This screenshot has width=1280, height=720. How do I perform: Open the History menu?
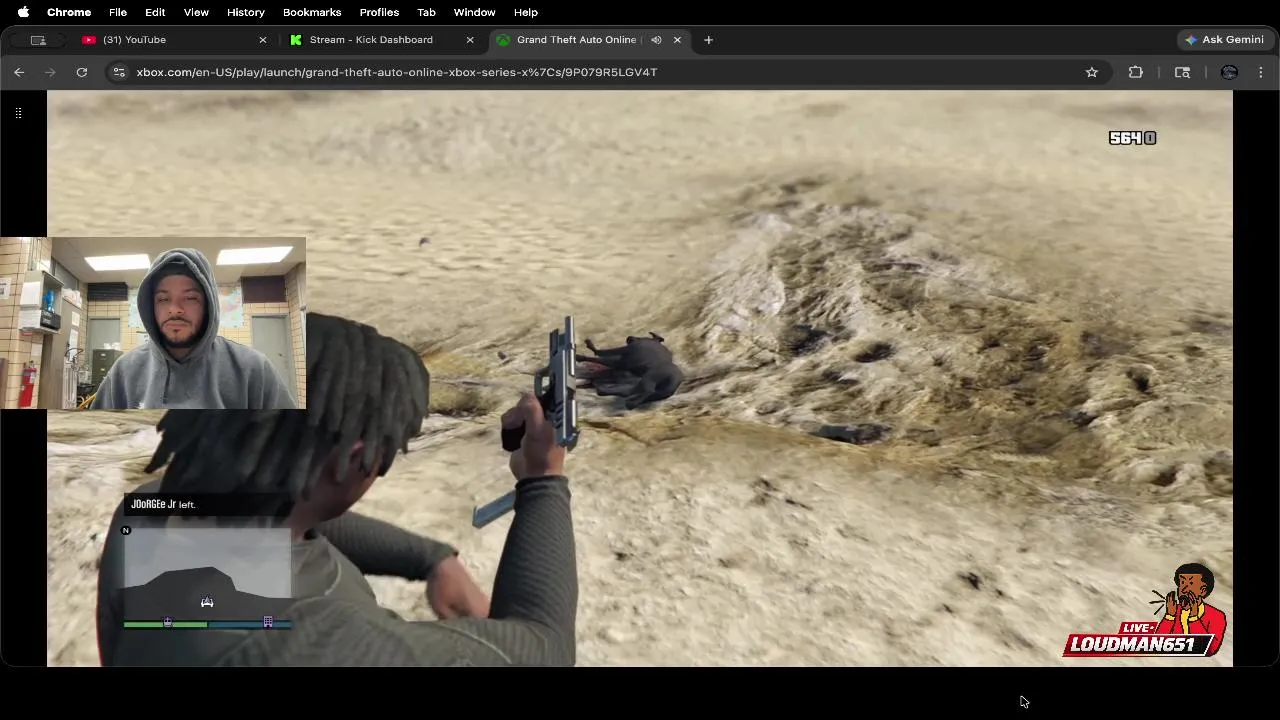(245, 12)
